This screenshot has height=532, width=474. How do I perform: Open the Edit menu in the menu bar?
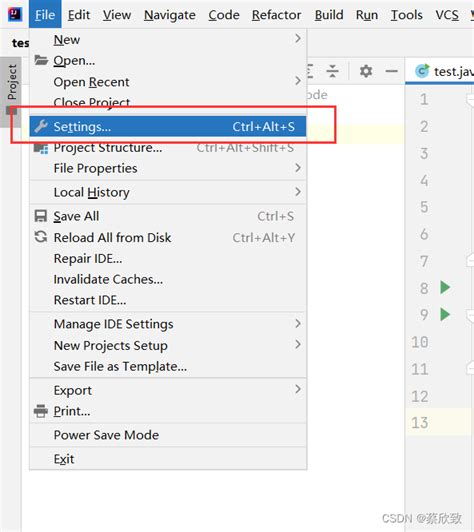click(x=79, y=15)
